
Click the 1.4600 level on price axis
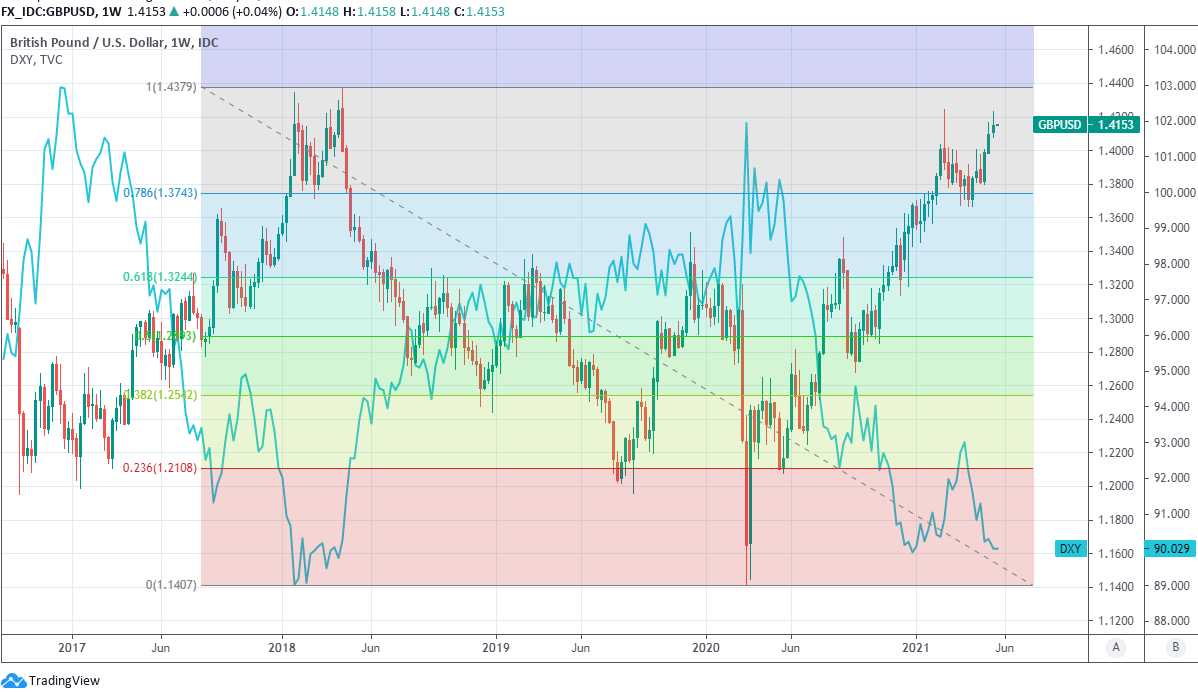pyautogui.click(x=1115, y=49)
